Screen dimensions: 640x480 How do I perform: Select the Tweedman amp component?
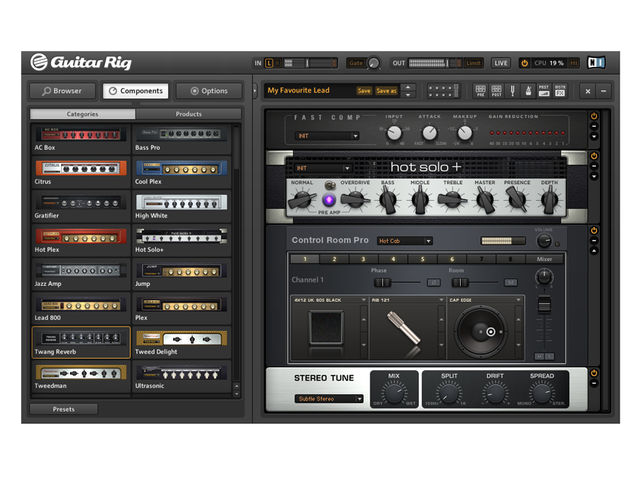(81, 377)
